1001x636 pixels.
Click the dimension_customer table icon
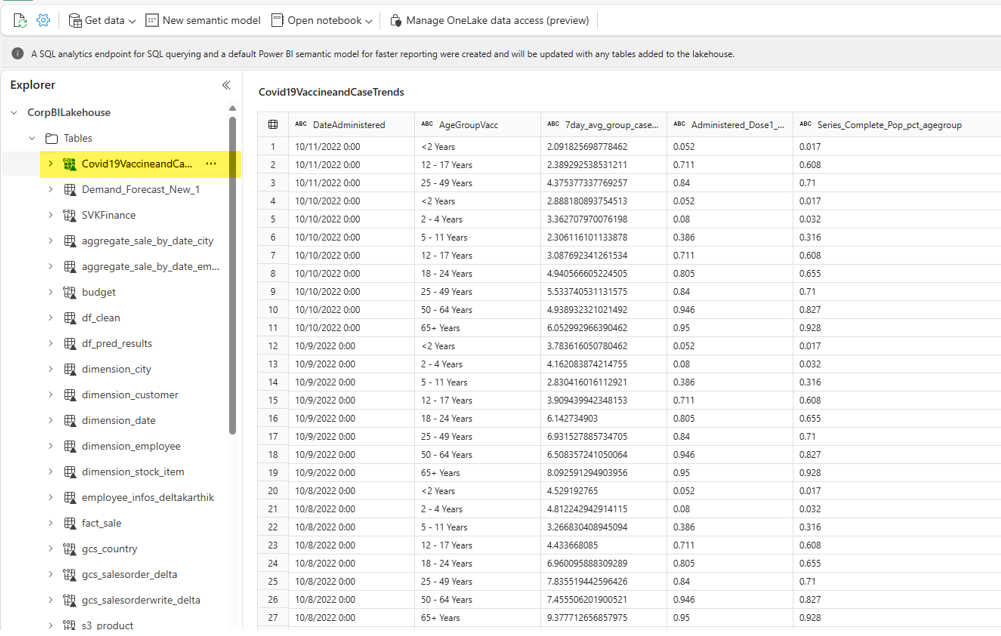tap(70, 395)
